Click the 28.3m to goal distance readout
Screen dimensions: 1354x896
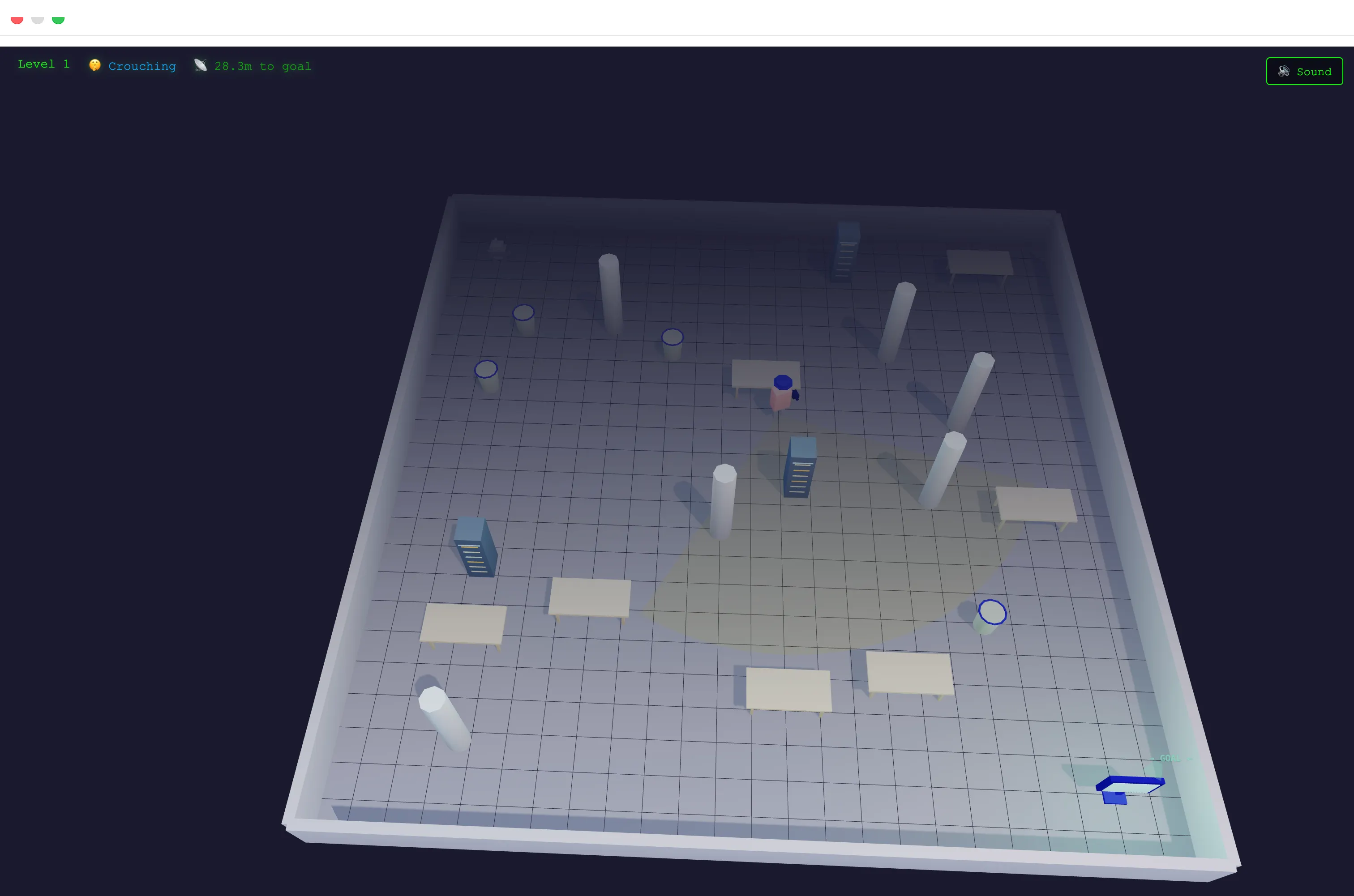pyautogui.click(x=262, y=66)
